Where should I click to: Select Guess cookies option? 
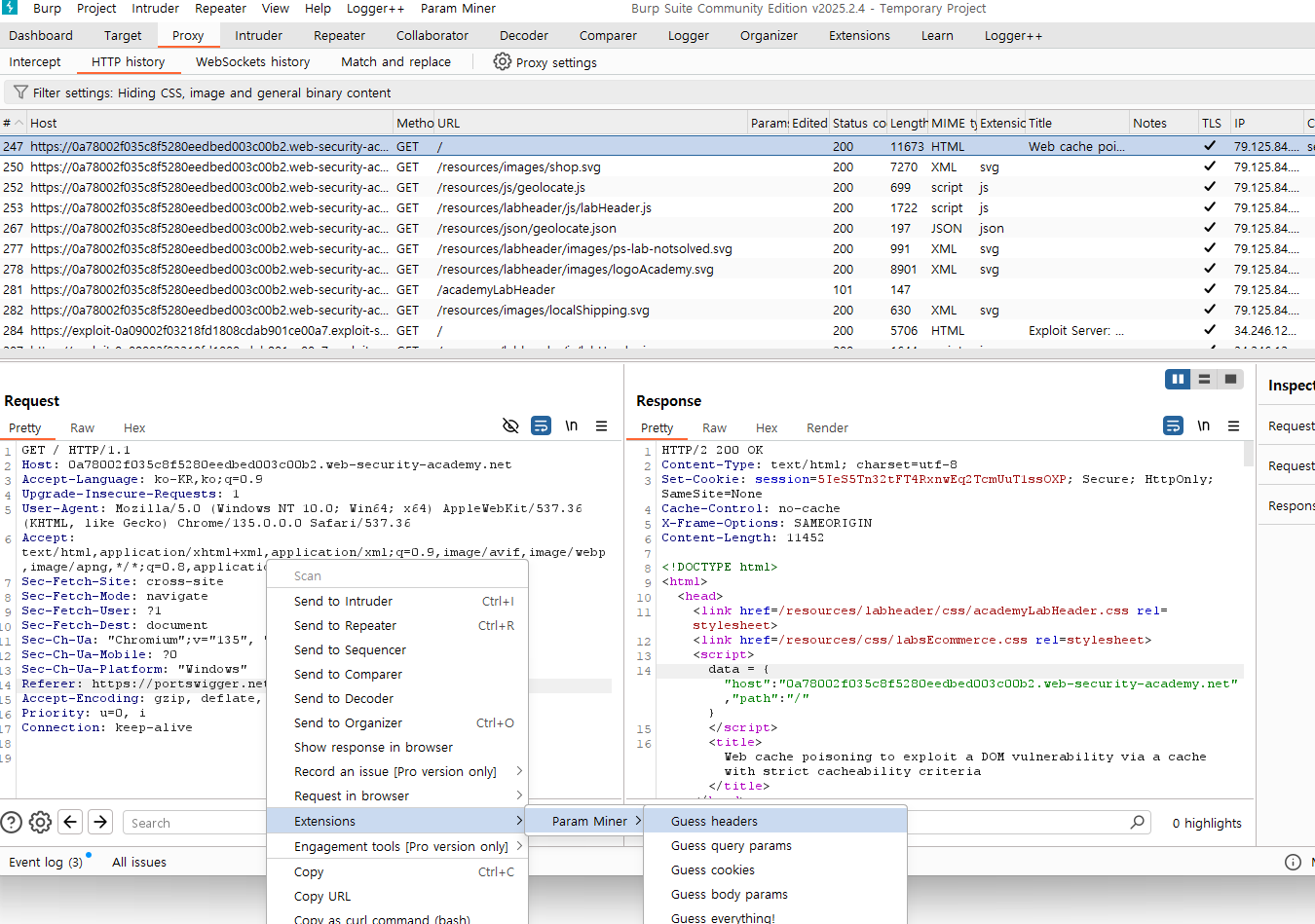775,869
